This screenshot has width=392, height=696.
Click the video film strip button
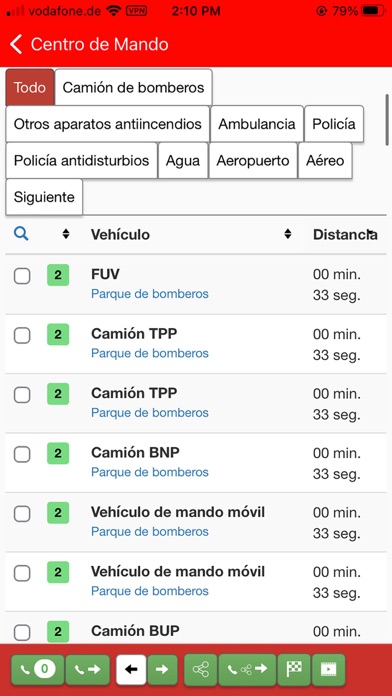[x=329, y=669]
